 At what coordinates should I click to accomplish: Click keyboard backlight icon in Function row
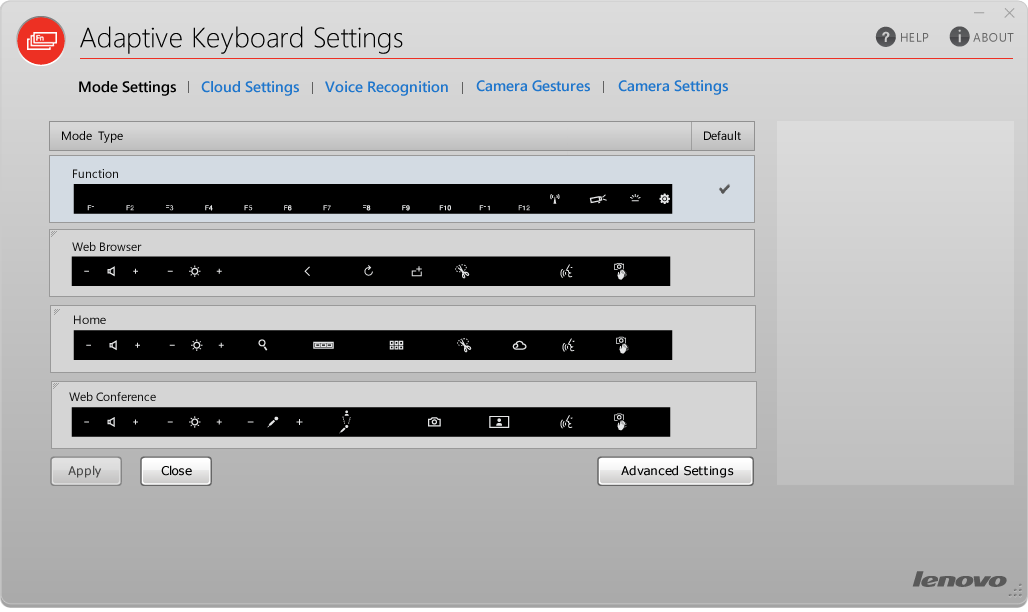tap(635, 198)
